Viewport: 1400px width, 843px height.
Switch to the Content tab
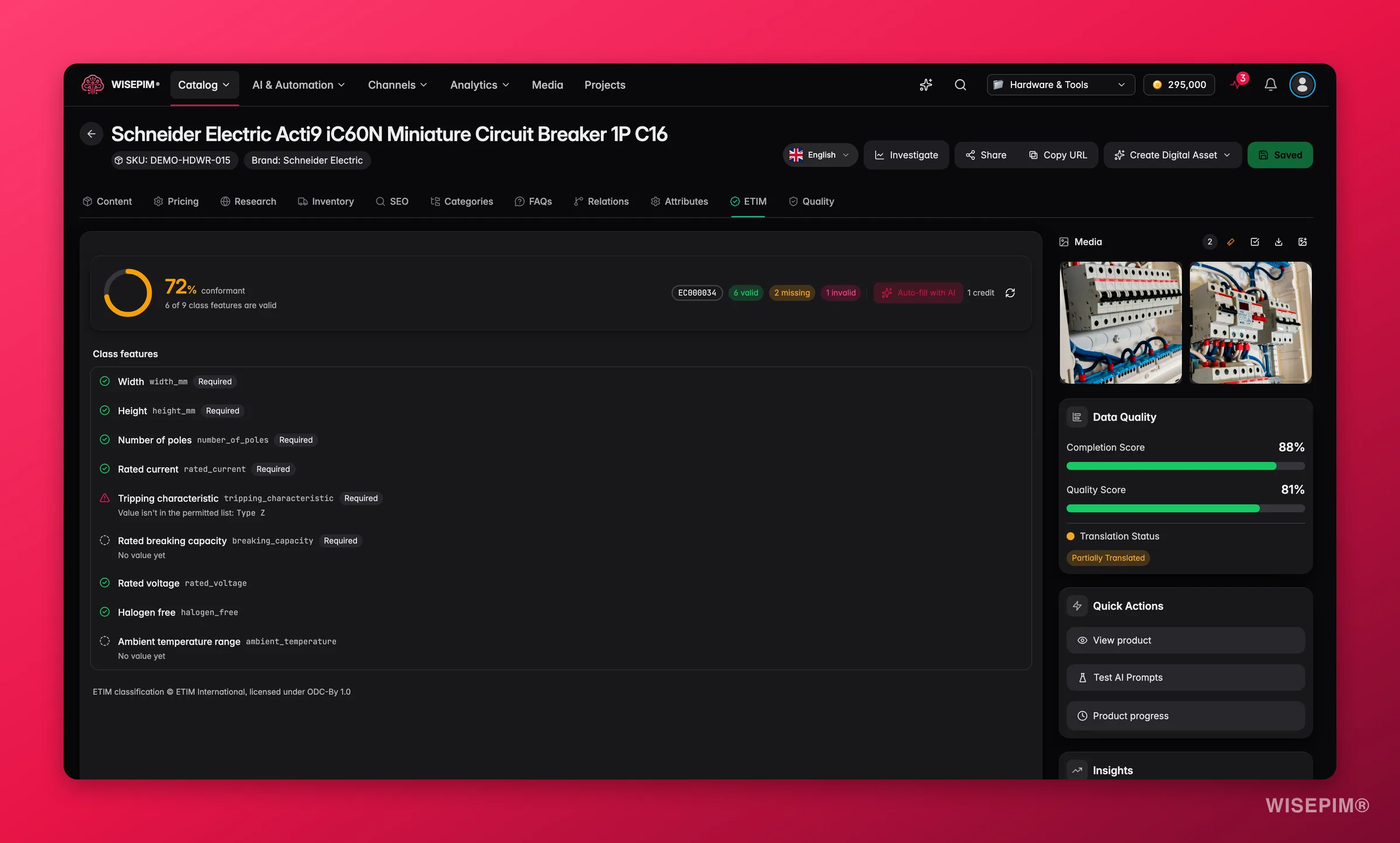click(x=108, y=201)
